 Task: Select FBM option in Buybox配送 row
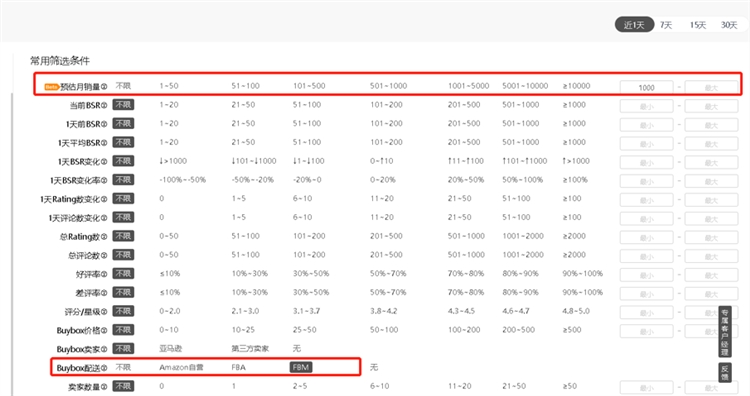click(x=301, y=367)
